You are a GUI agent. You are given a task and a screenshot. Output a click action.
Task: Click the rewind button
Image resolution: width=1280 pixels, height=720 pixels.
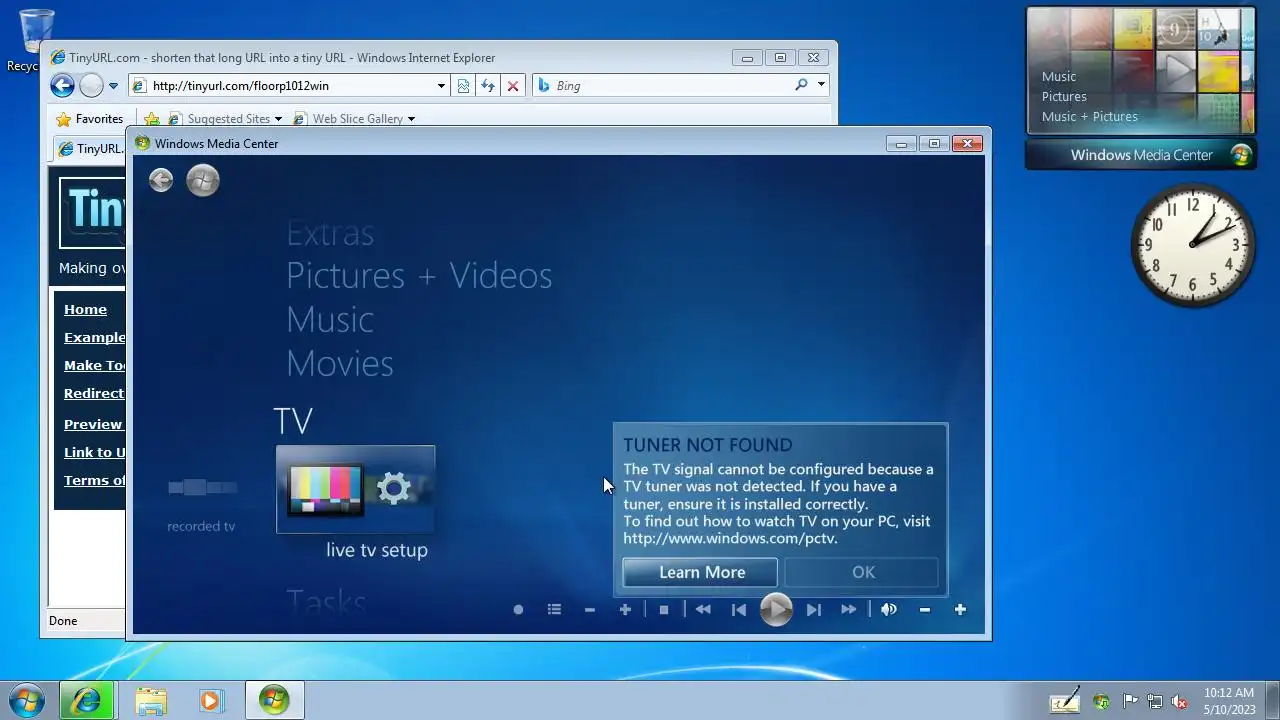[x=703, y=609]
